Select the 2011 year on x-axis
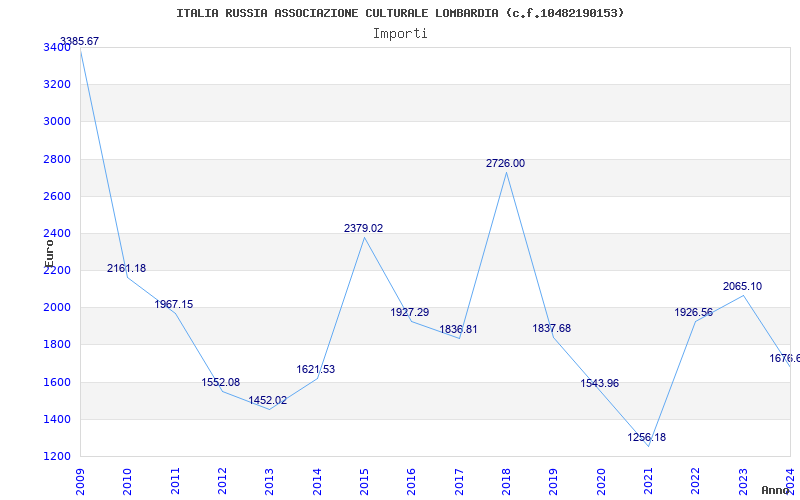800x500 pixels. click(175, 482)
